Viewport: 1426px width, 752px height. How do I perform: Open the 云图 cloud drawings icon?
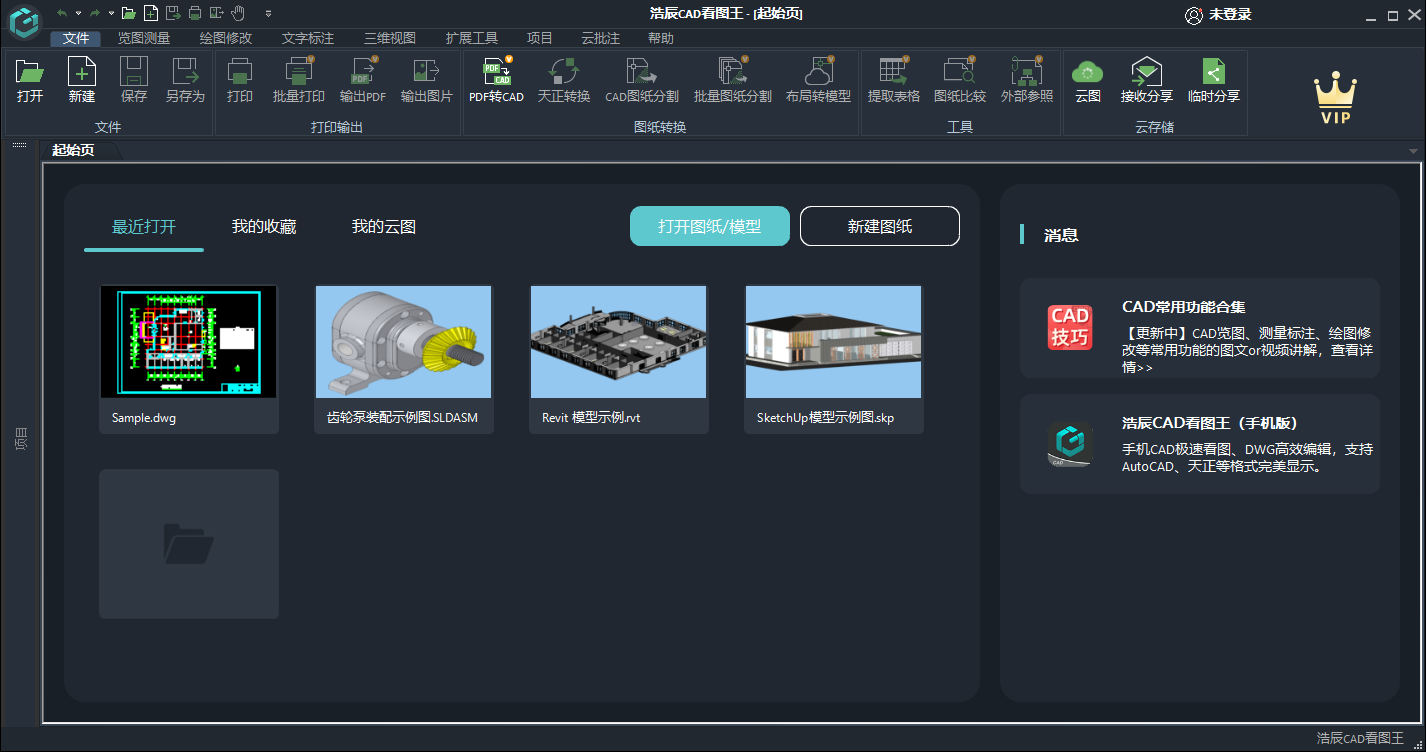pos(1087,73)
